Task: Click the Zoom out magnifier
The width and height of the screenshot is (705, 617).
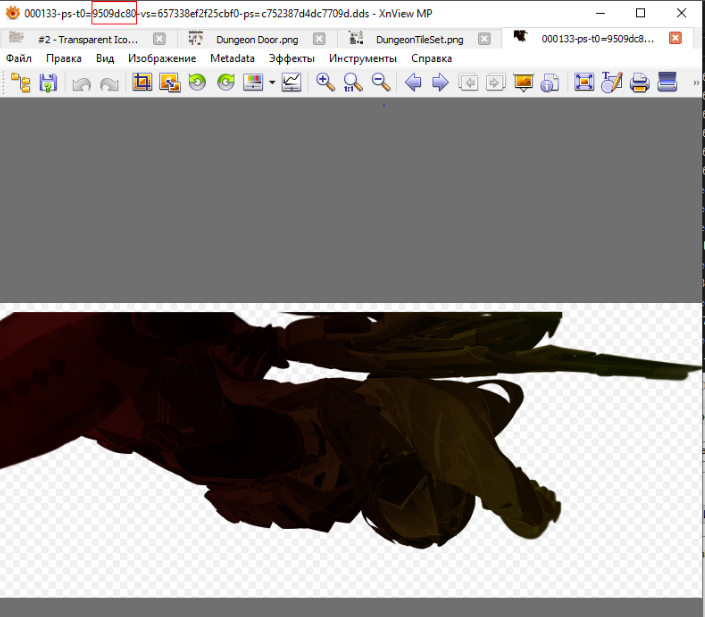Action: (381, 83)
